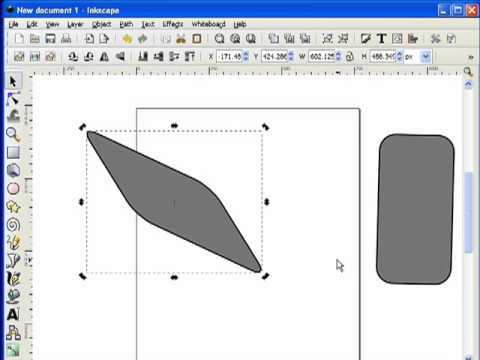Viewport: 480px width, 360px height.
Task: Zoom to fit drawing
Action: (235, 39)
